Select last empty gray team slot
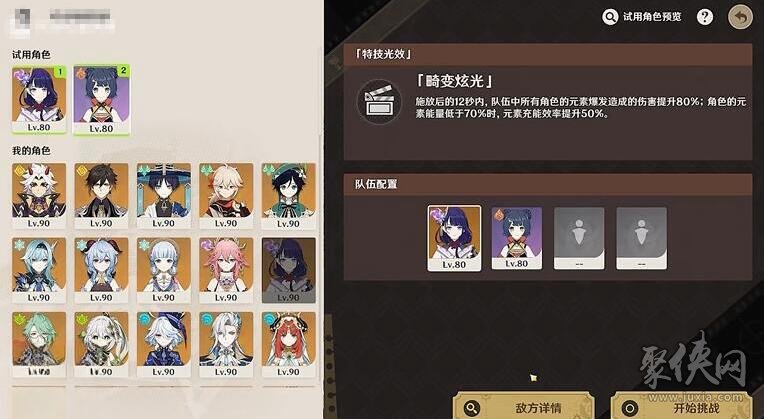This screenshot has width=764, height=419. click(x=641, y=238)
